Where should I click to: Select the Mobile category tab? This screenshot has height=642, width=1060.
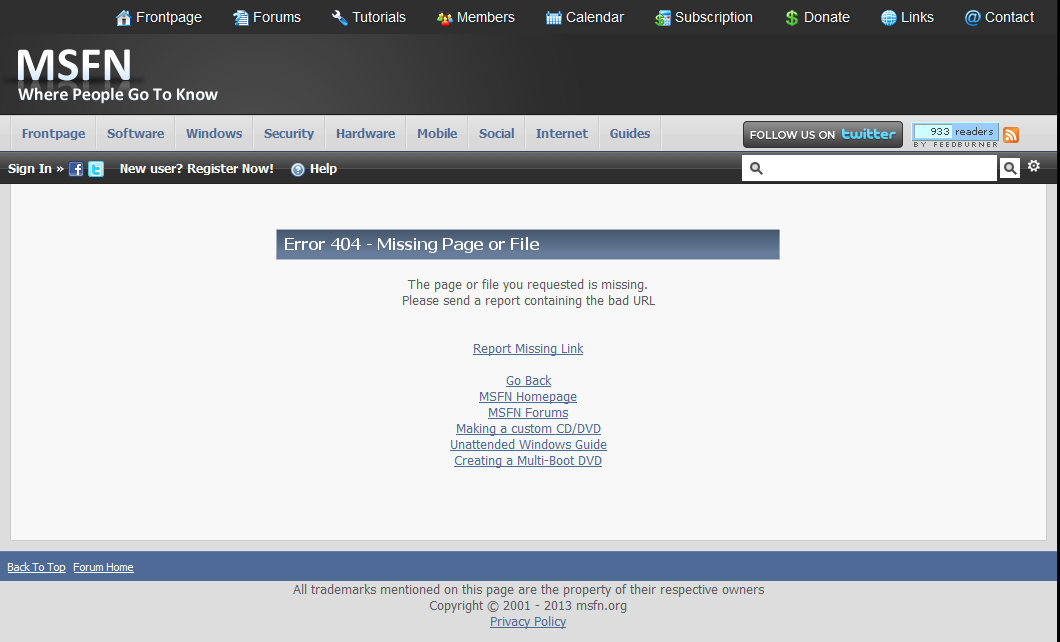coord(437,133)
